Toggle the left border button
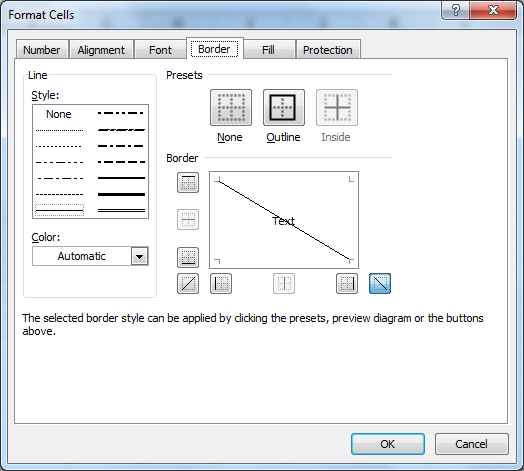The height and width of the screenshot is (471, 524). click(221, 283)
